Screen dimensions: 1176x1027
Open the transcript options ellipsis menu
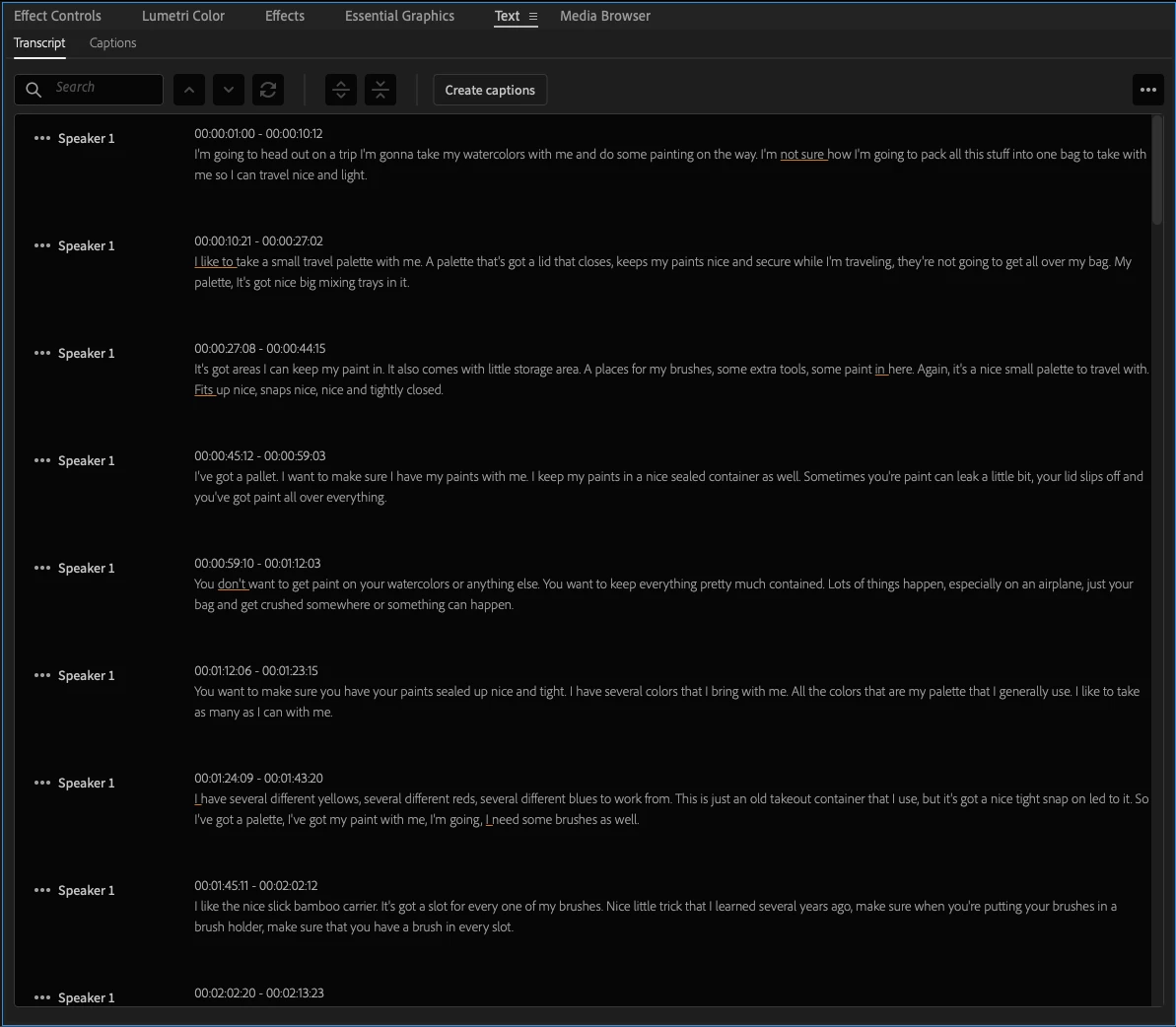click(x=1147, y=90)
